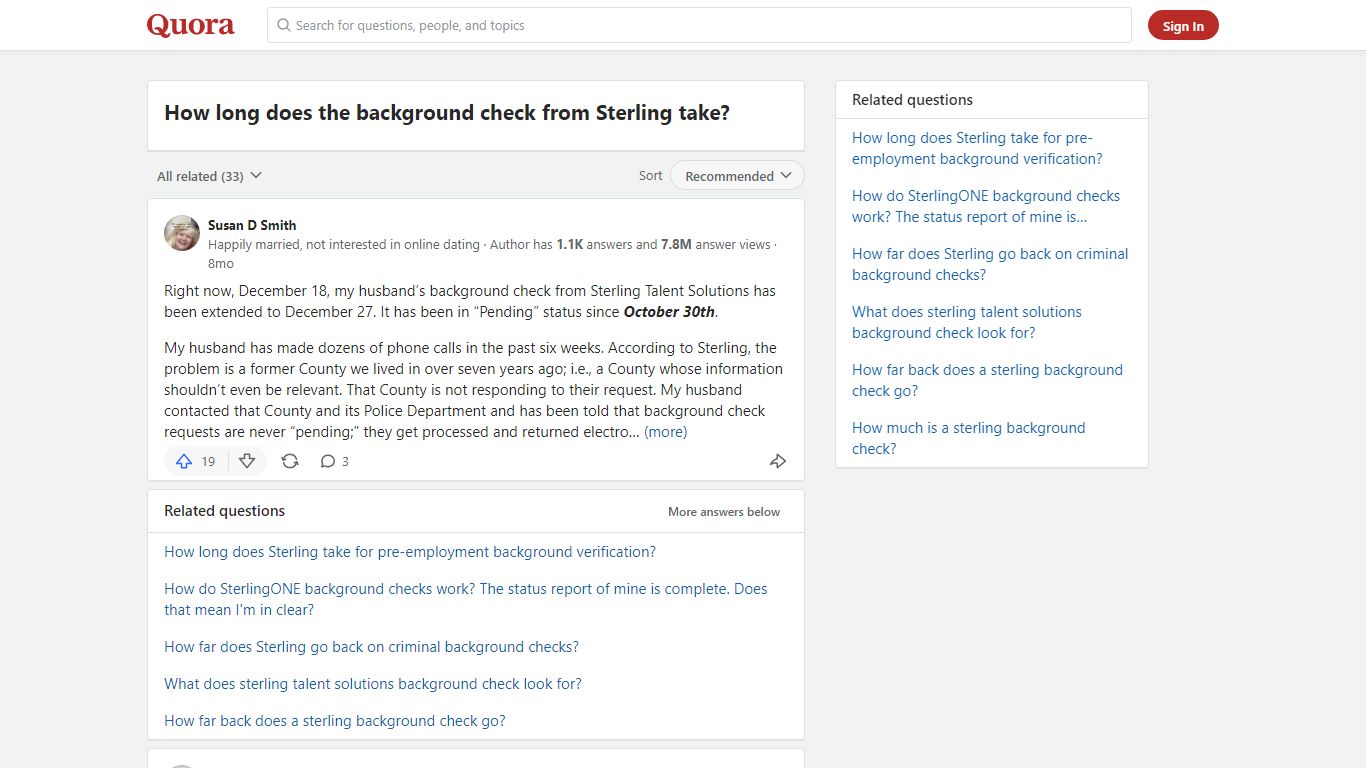Open main-column 'How far back does a sterling' question
The width and height of the screenshot is (1366, 768).
point(335,721)
